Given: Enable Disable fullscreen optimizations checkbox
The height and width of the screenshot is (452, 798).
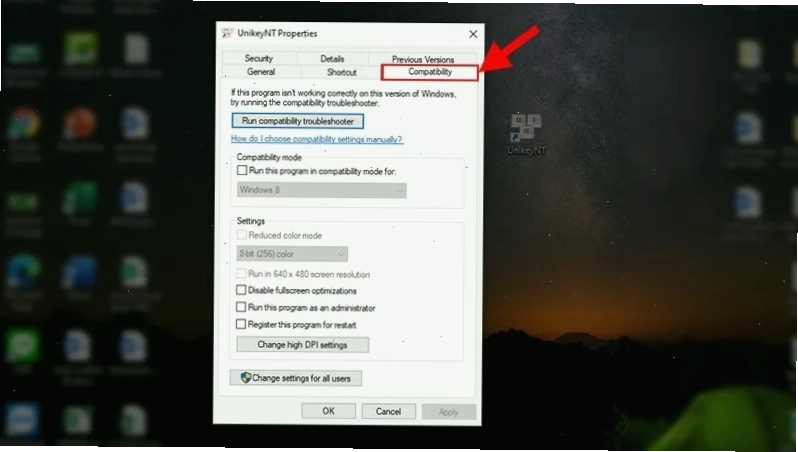Looking at the screenshot, I should coord(241,290).
